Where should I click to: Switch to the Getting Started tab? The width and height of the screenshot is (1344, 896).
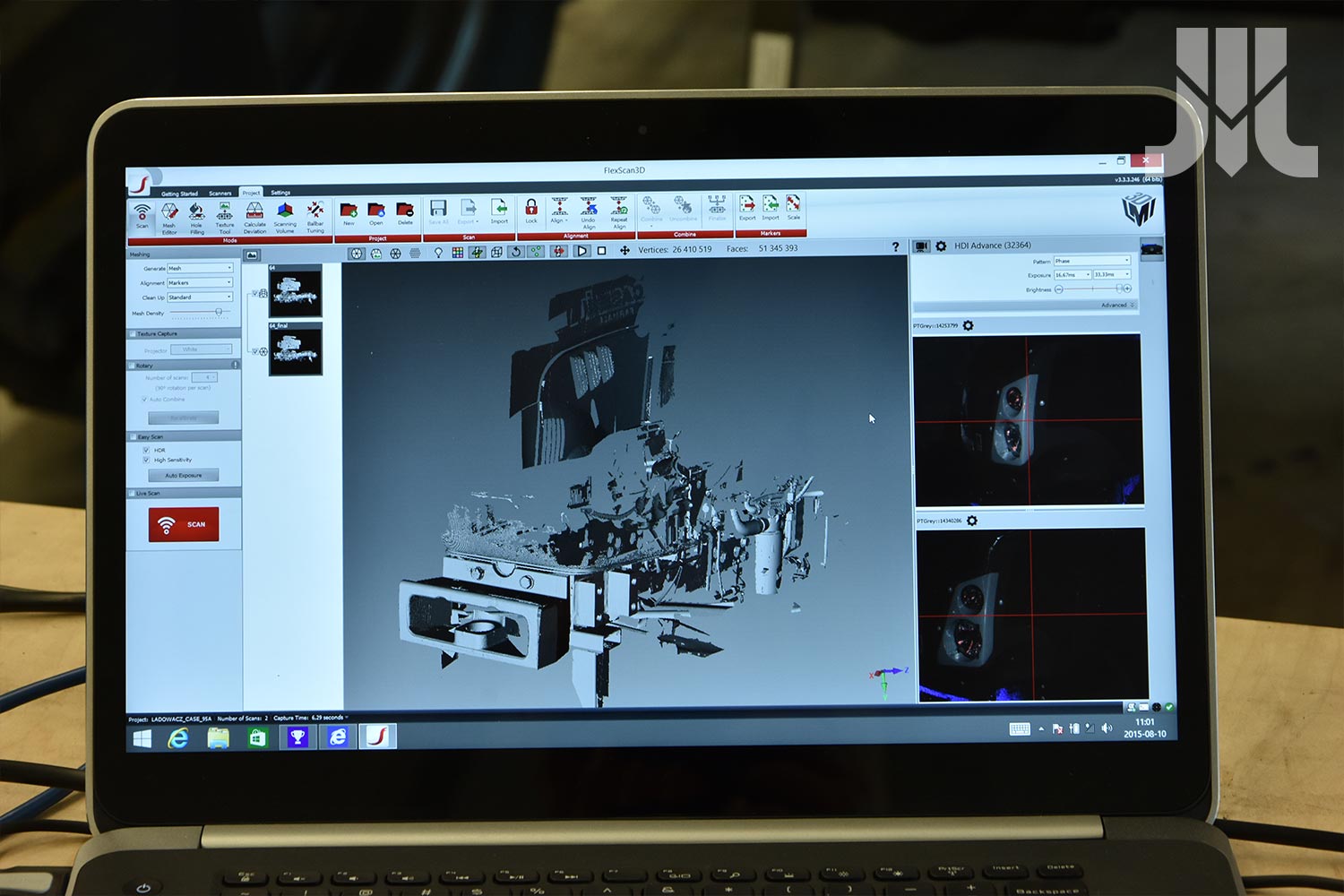pyautogui.click(x=179, y=194)
